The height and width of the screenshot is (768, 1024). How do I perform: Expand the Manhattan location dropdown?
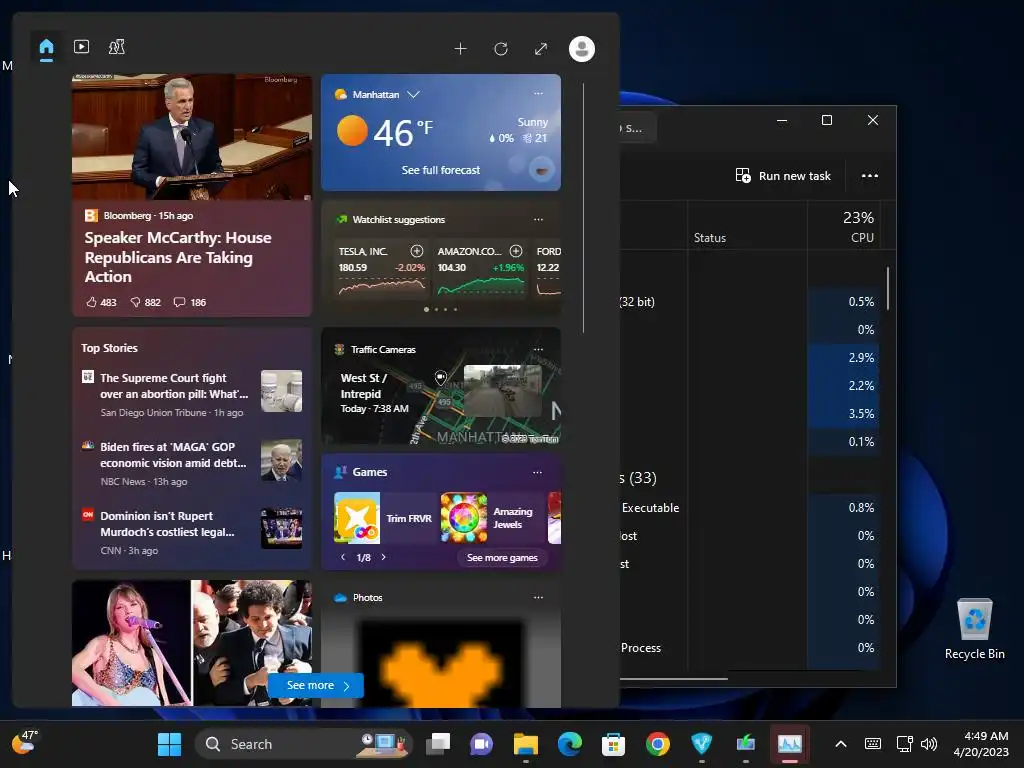(413, 94)
